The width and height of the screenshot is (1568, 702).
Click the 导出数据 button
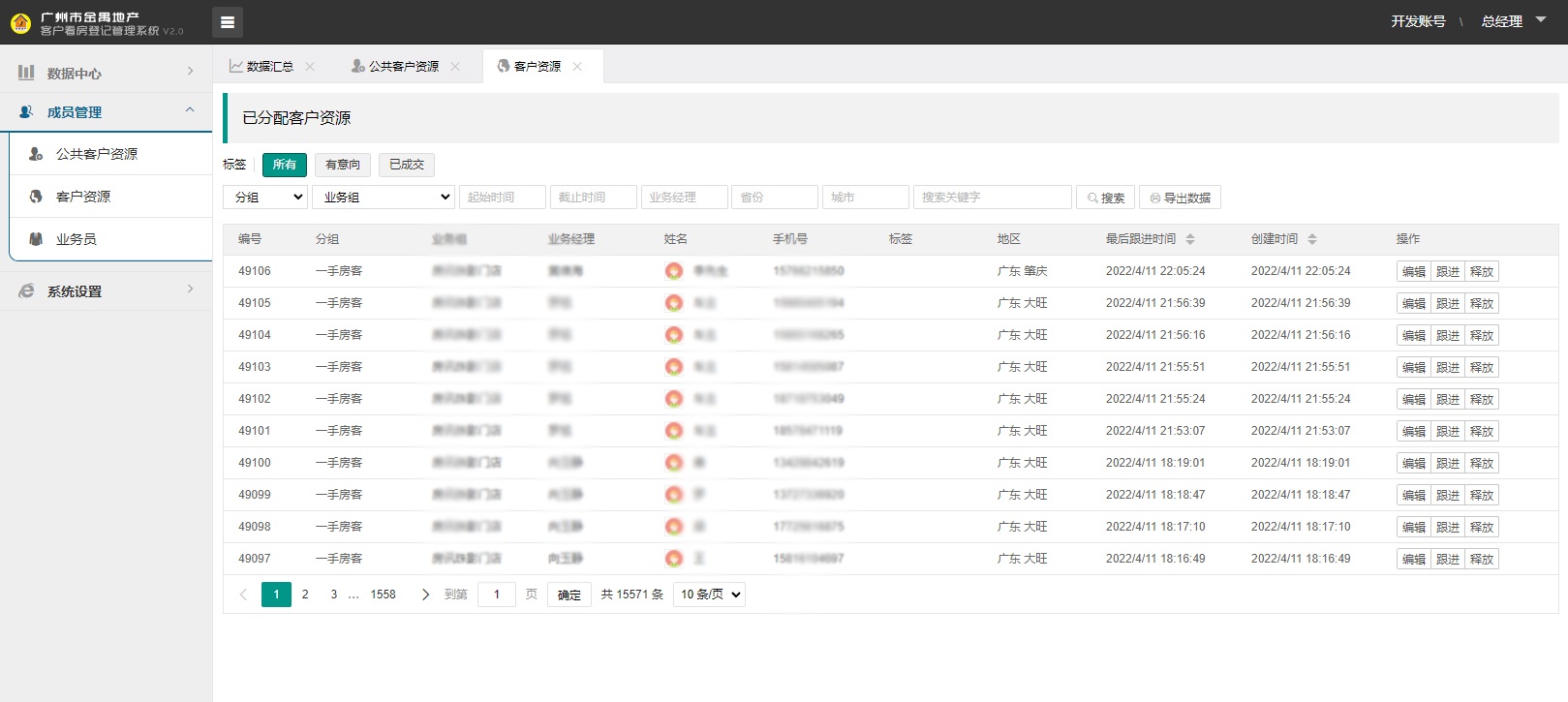1180,198
